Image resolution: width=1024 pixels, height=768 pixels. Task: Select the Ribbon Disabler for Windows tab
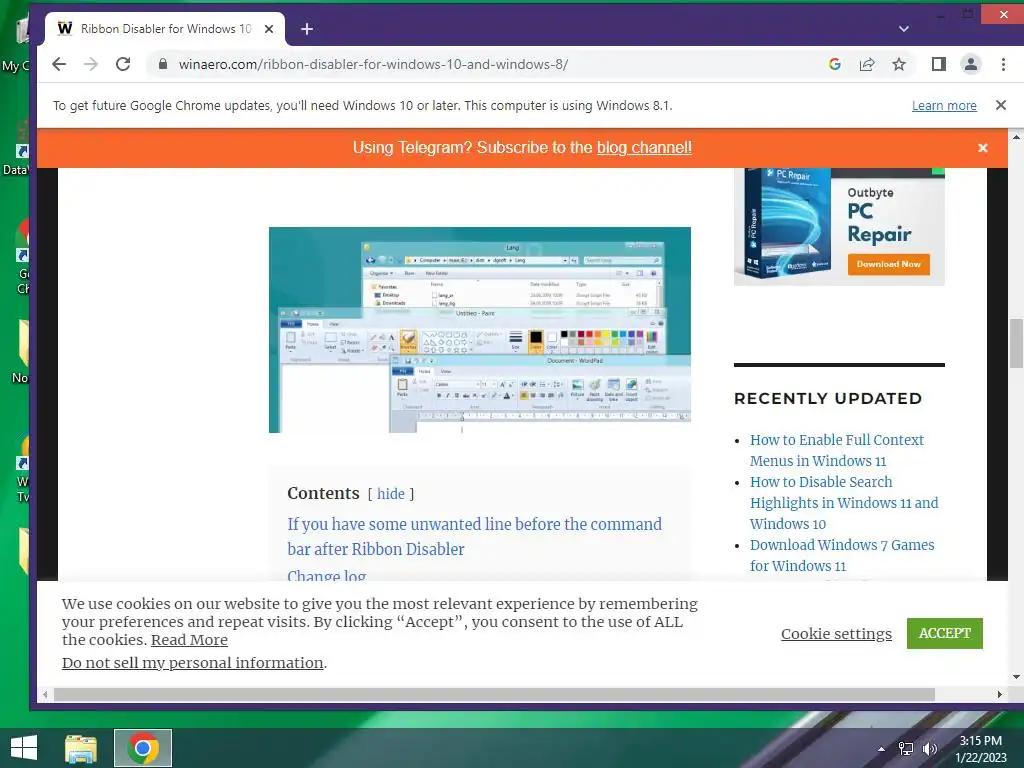point(165,29)
